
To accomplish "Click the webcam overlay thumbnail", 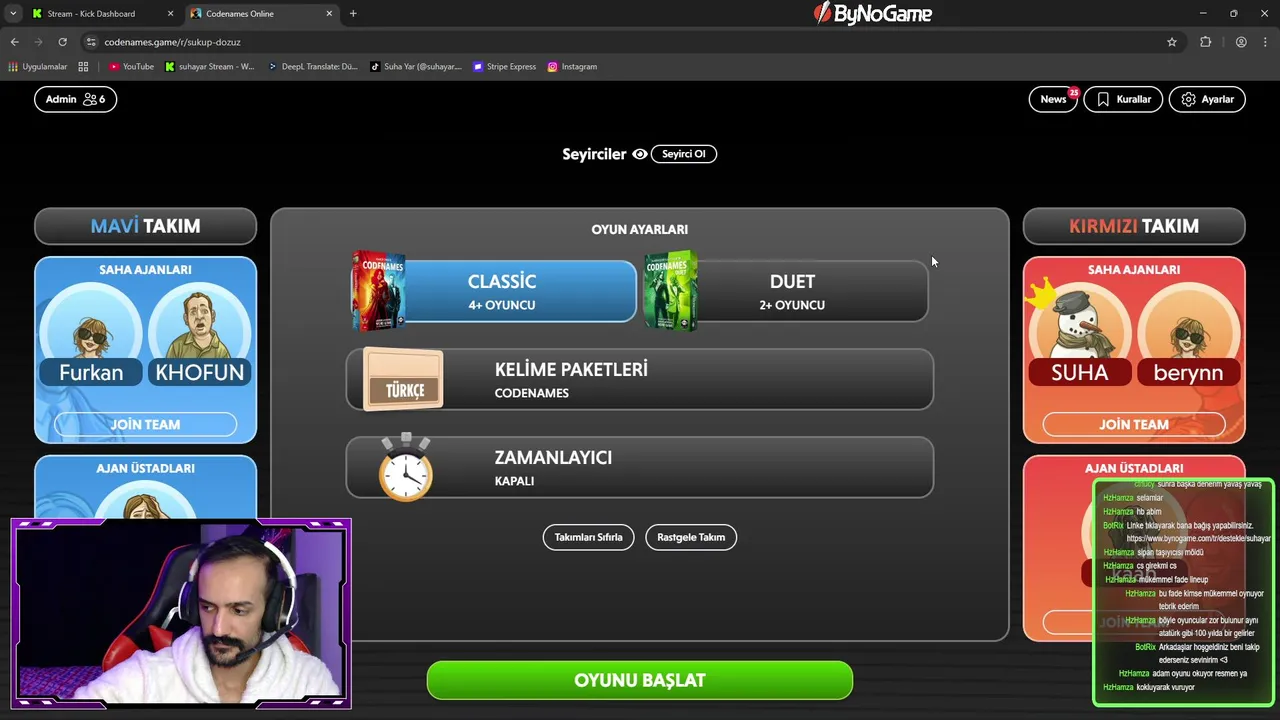I will [x=181, y=614].
